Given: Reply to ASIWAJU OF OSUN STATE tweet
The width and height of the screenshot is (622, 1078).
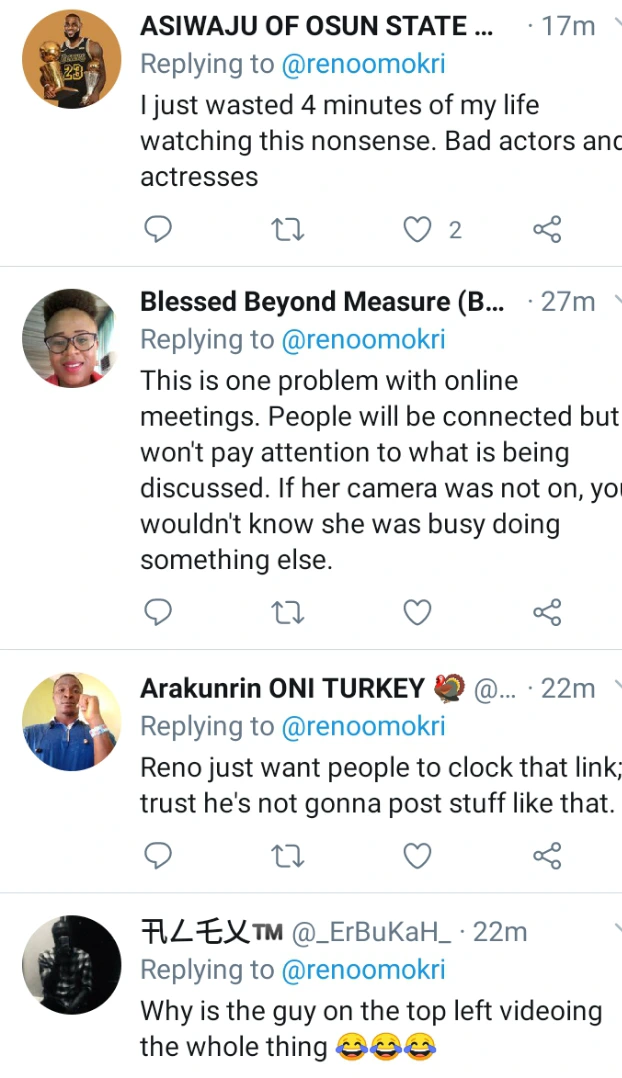Looking at the screenshot, I should tap(158, 231).
